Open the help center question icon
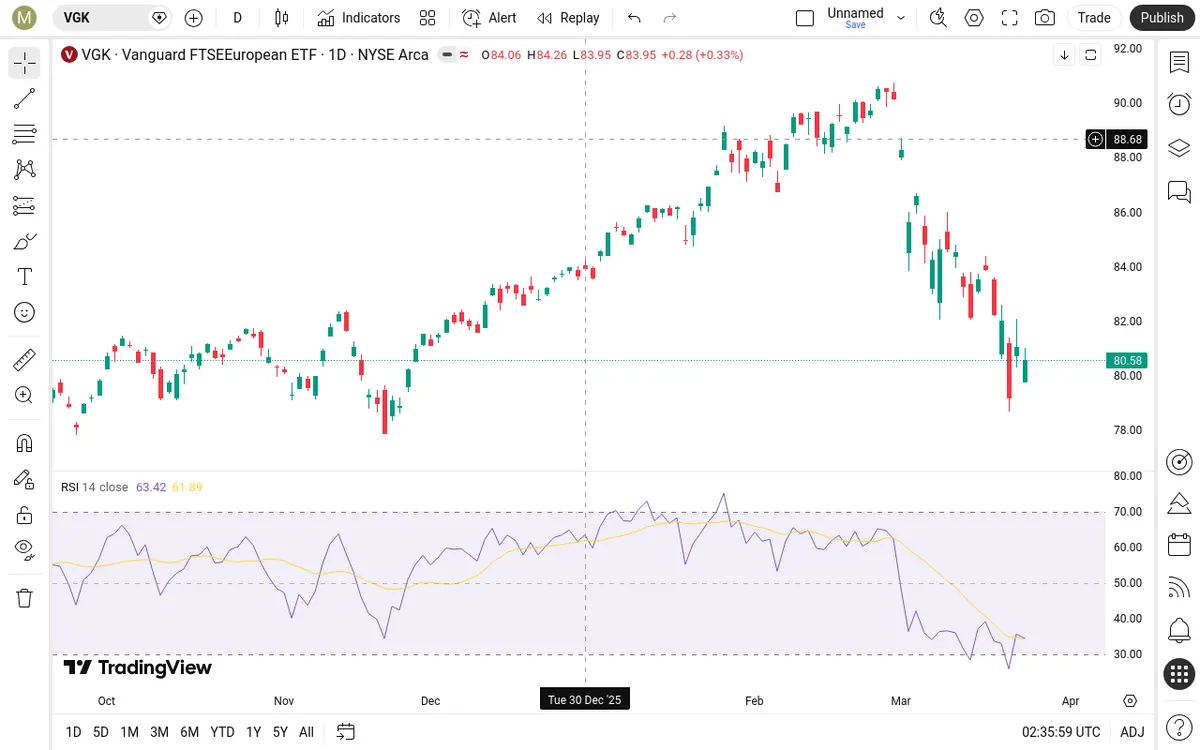The image size is (1200, 750). [x=1179, y=728]
